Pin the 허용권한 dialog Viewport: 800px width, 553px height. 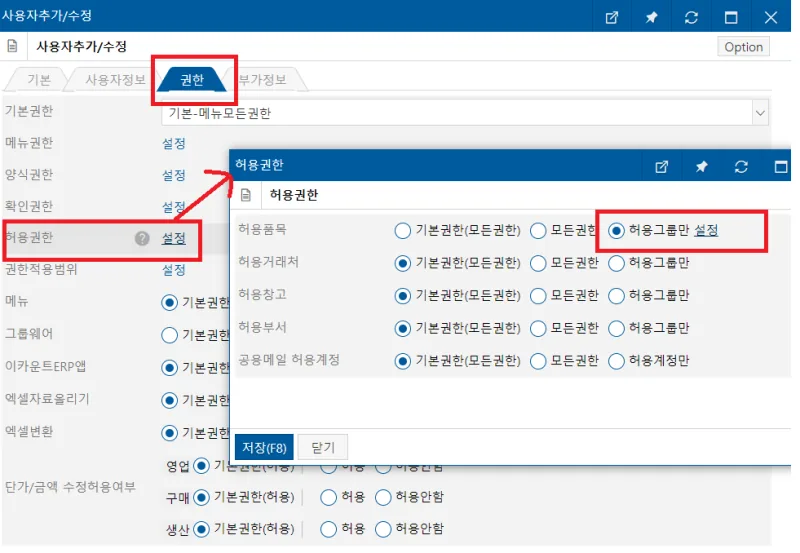[x=701, y=166]
